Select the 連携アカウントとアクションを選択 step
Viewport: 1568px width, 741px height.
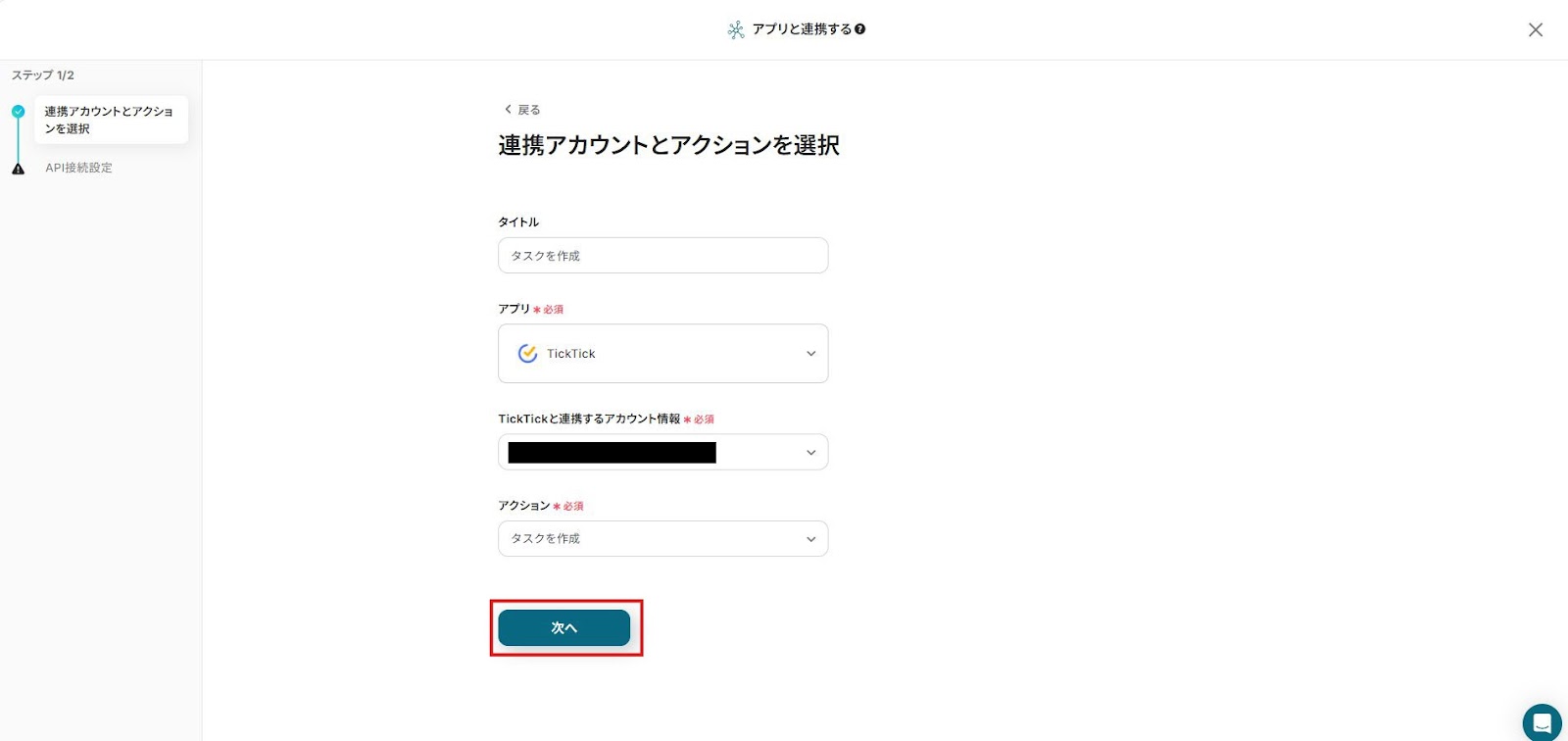point(110,120)
